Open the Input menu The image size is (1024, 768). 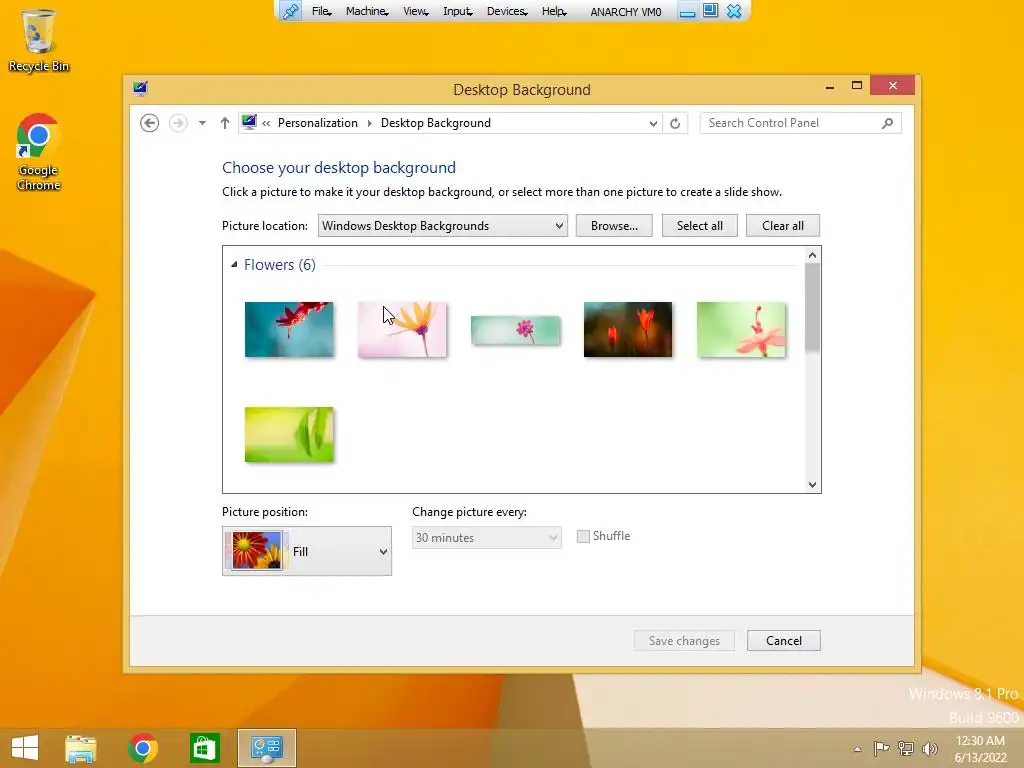pos(457,11)
